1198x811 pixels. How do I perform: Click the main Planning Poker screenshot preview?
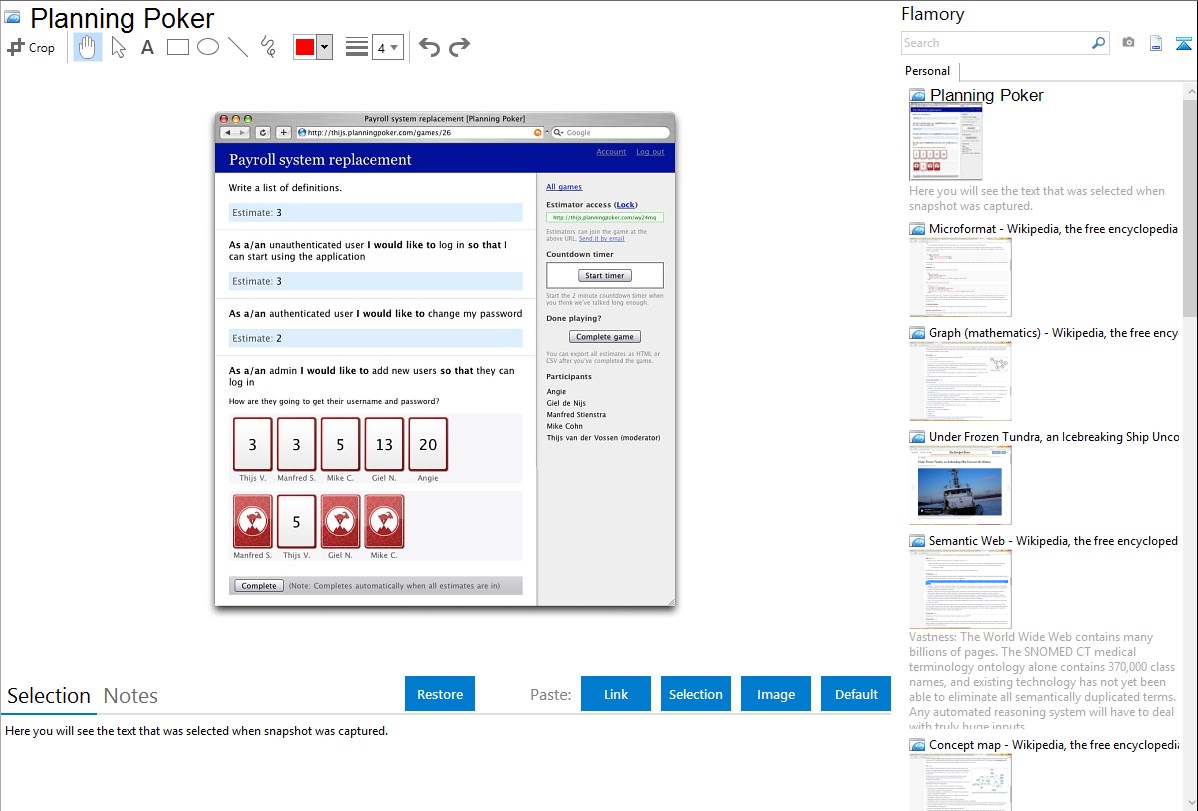445,360
